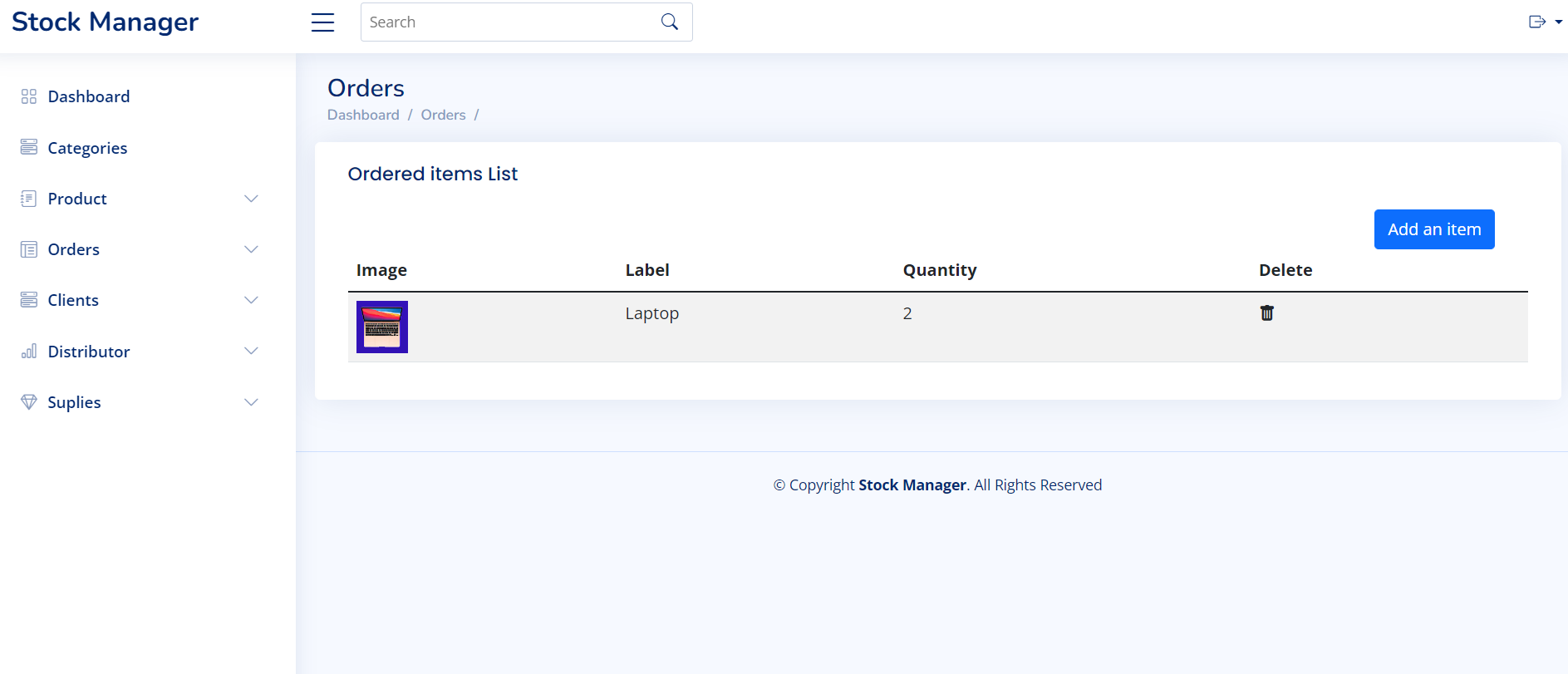Viewport: 1568px width, 674px height.
Task: Delete the Laptop row via trash icon
Action: tap(1267, 312)
